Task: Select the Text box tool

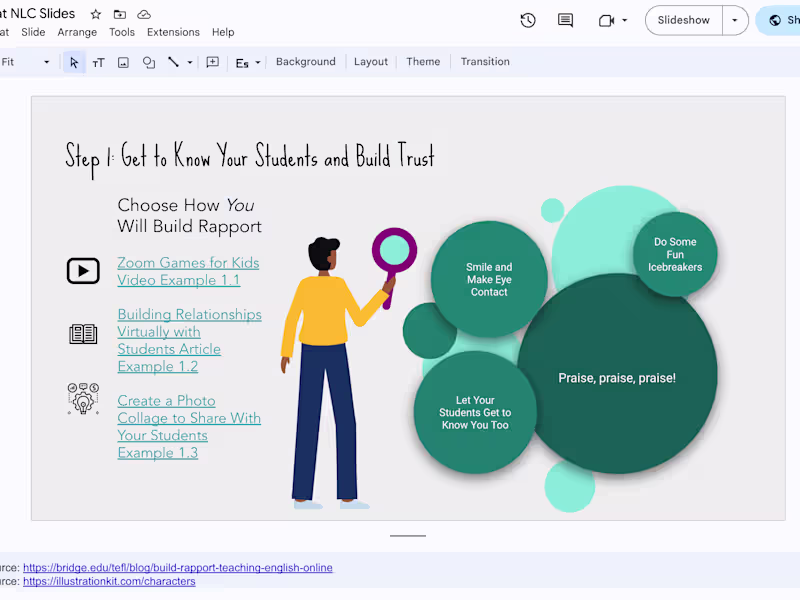Action: [98, 62]
